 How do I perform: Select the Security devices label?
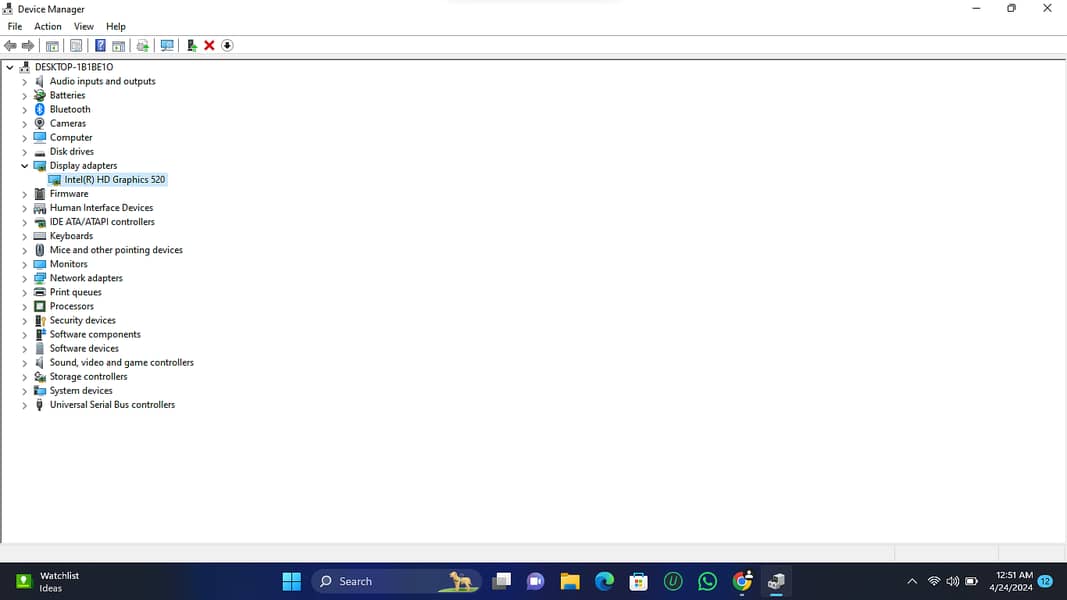[82, 320]
